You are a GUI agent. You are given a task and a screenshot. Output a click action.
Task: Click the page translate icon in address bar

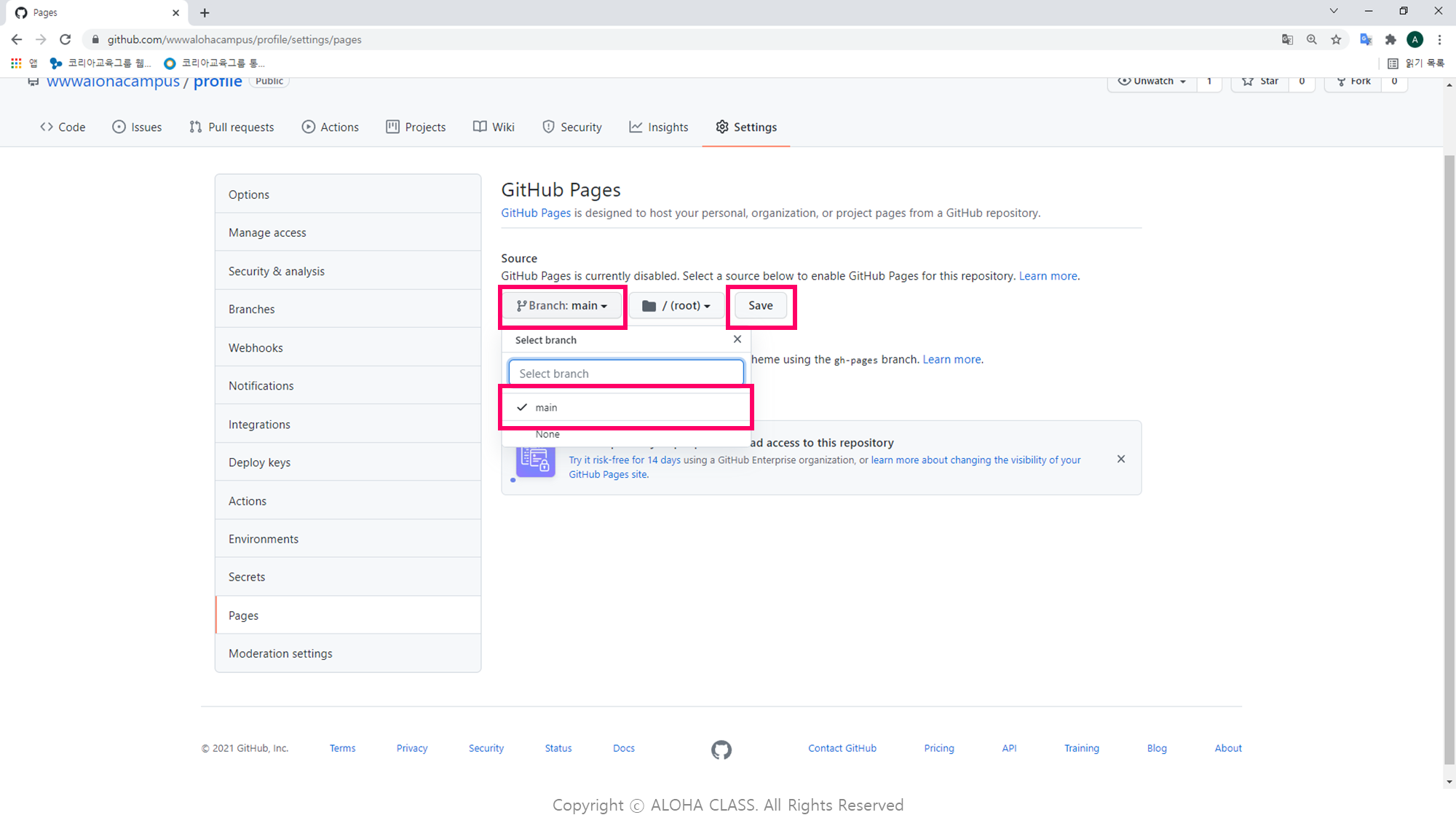coord(1287,39)
